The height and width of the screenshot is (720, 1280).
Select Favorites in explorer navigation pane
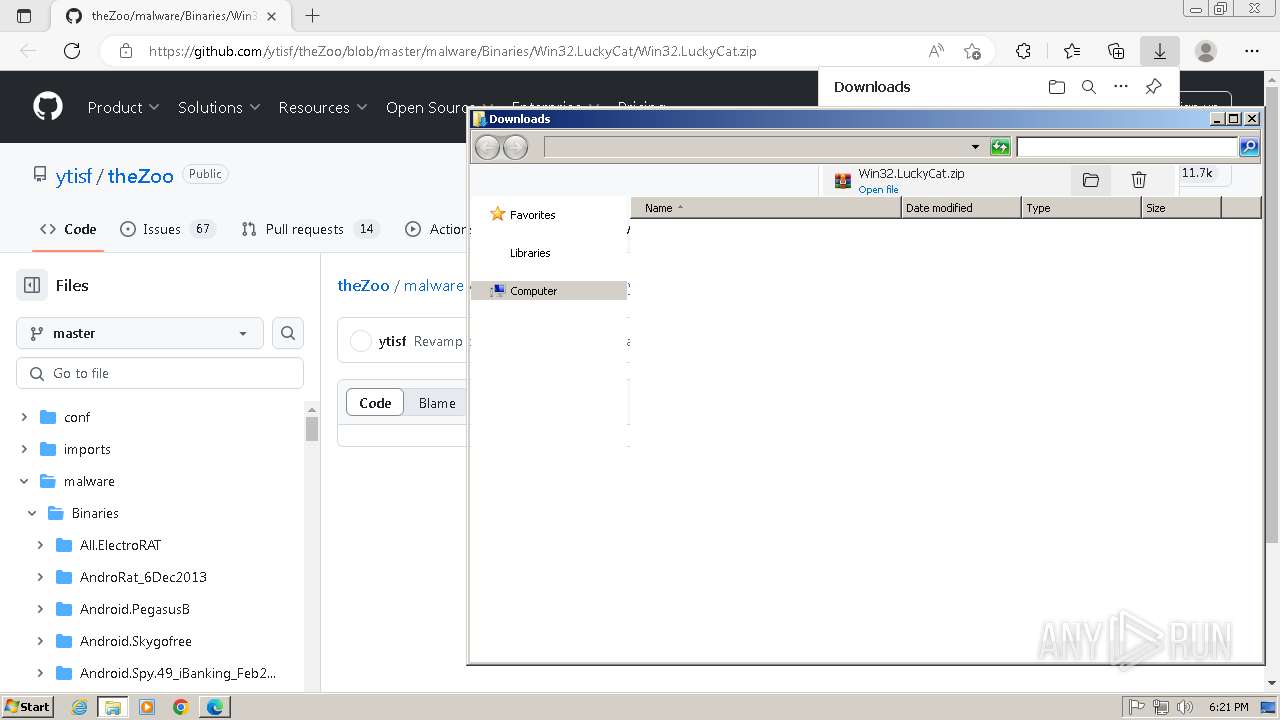click(532, 215)
